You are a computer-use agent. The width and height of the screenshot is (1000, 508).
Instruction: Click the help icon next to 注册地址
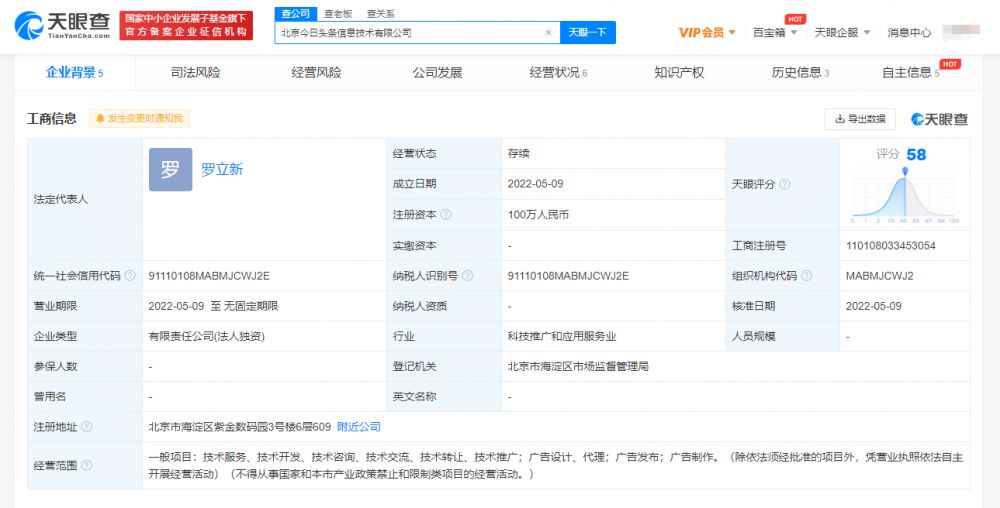pyautogui.click(x=87, y=426)
